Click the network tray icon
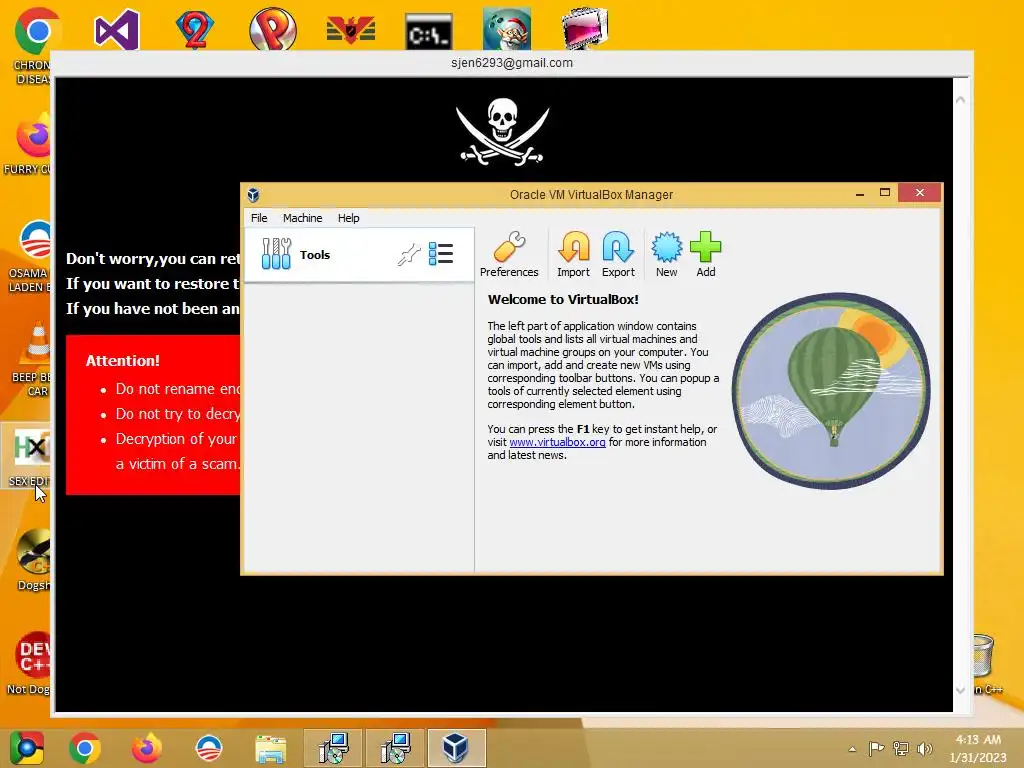Viewport: 1024px width, 768px height. tap(901, 748)
